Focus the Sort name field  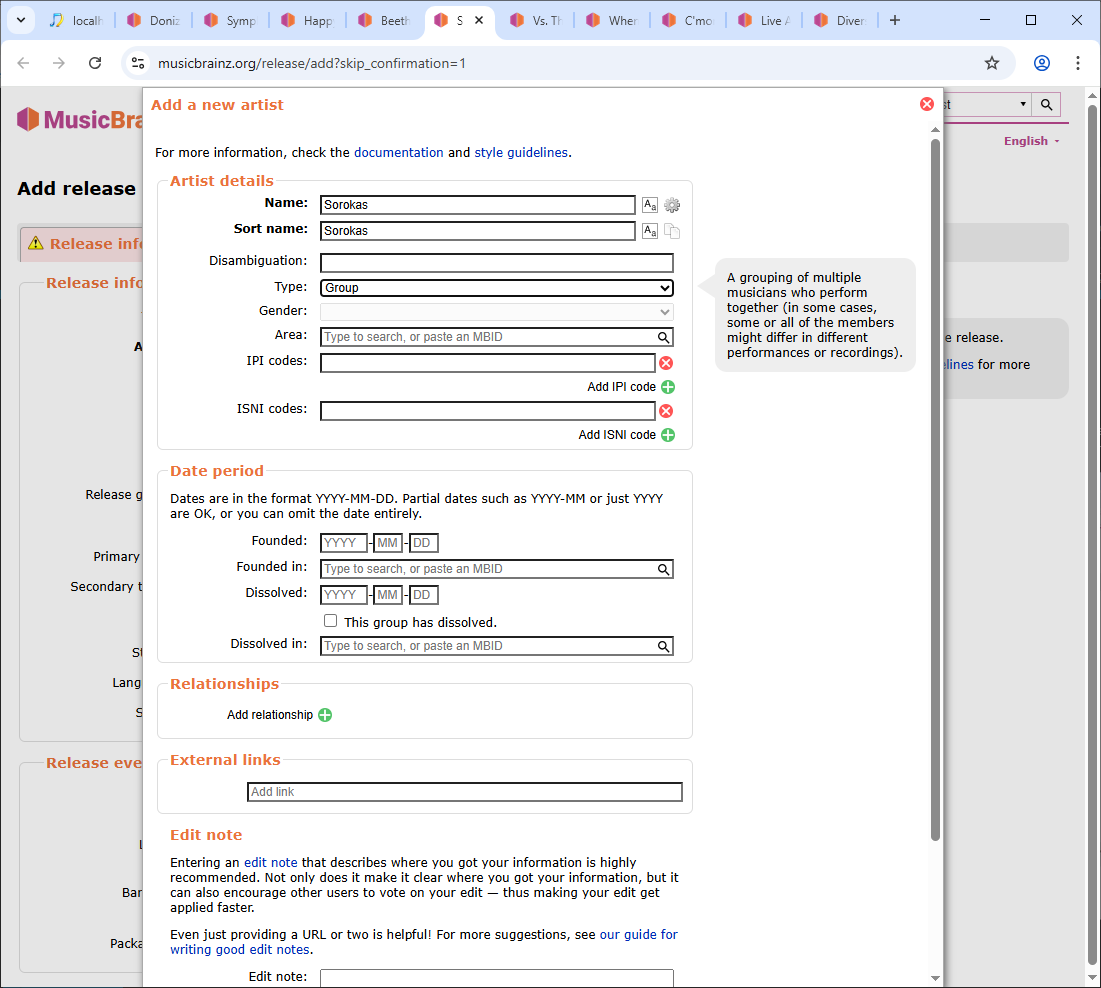(x=477, y=231)
